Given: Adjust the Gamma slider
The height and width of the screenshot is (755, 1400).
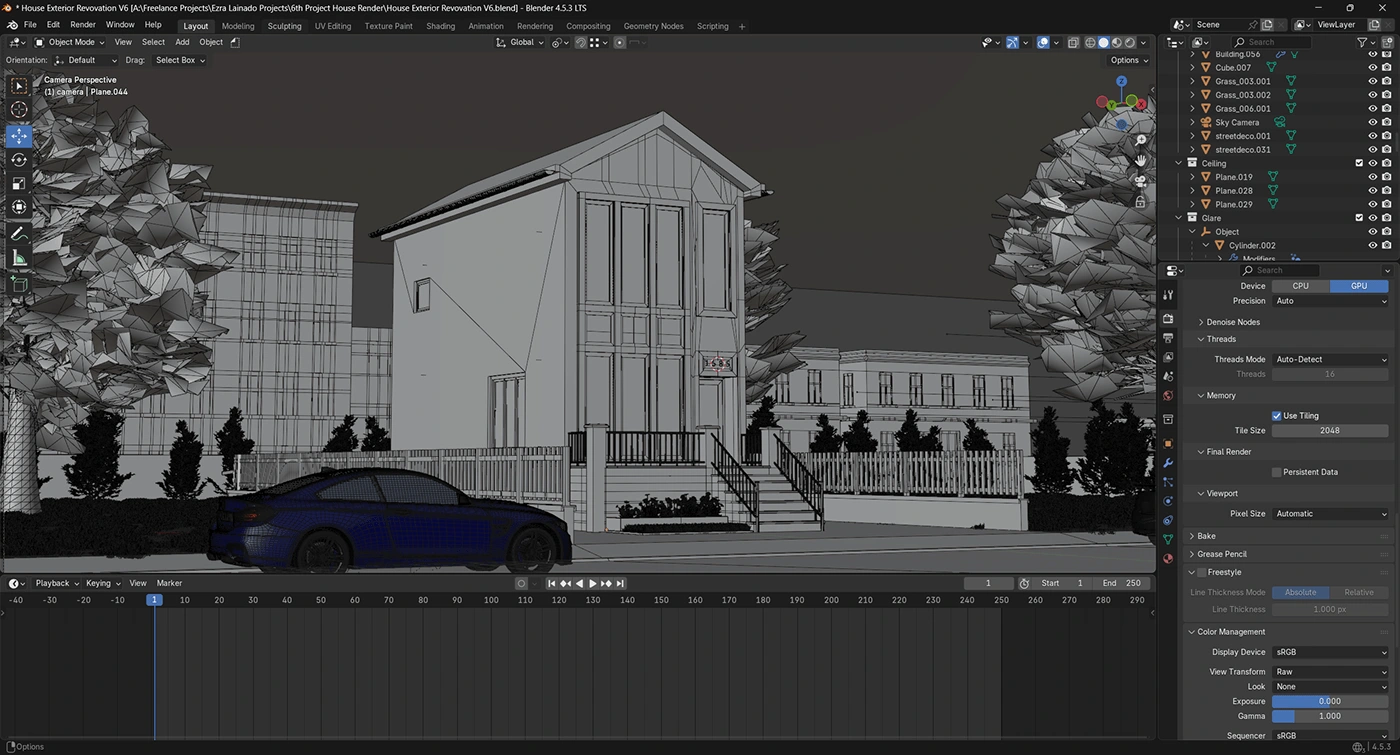Looking at the screenshot, I should click(1330, 716).
